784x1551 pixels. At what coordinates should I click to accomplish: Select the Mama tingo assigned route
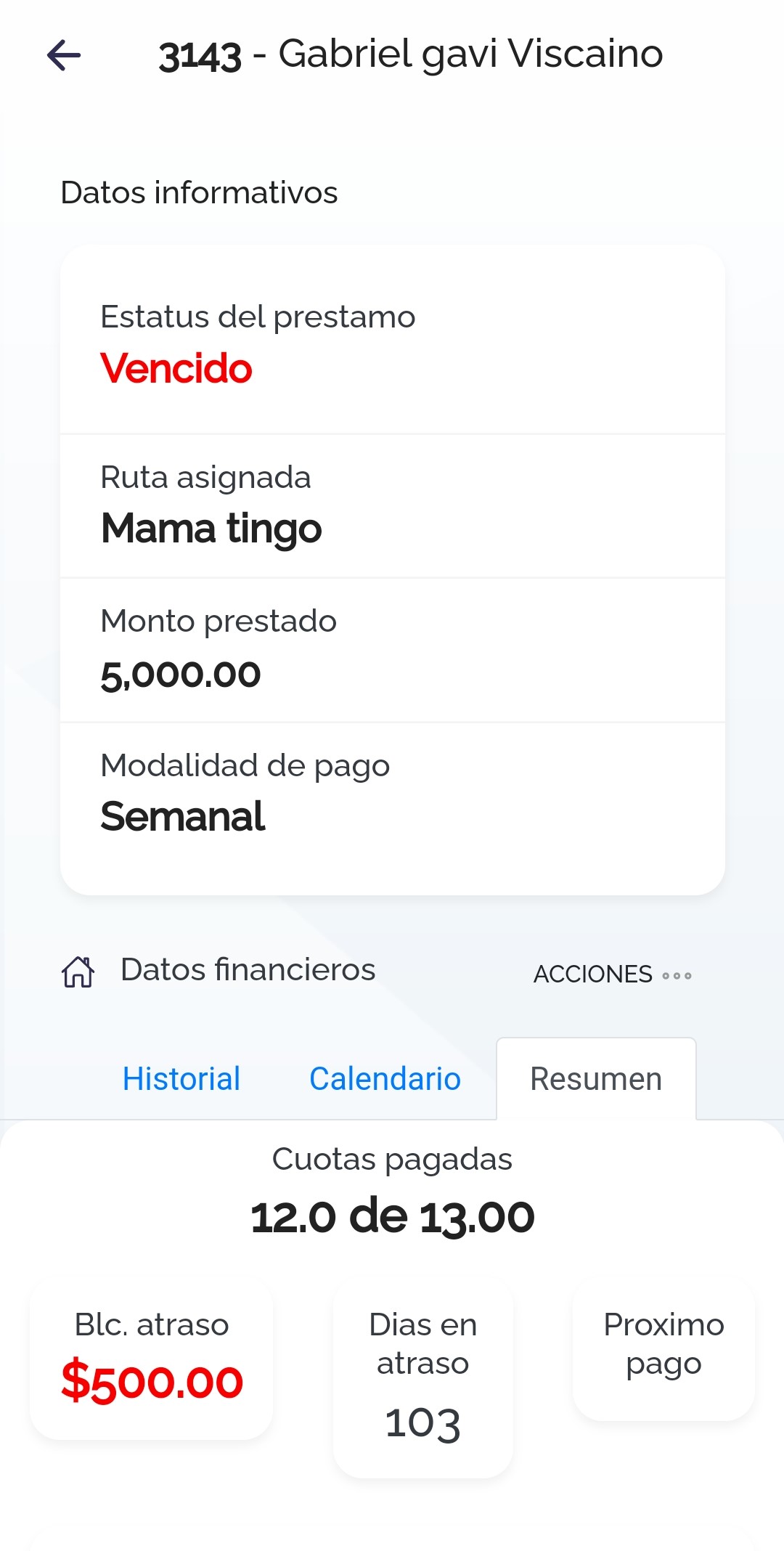(x=211, y=528)
